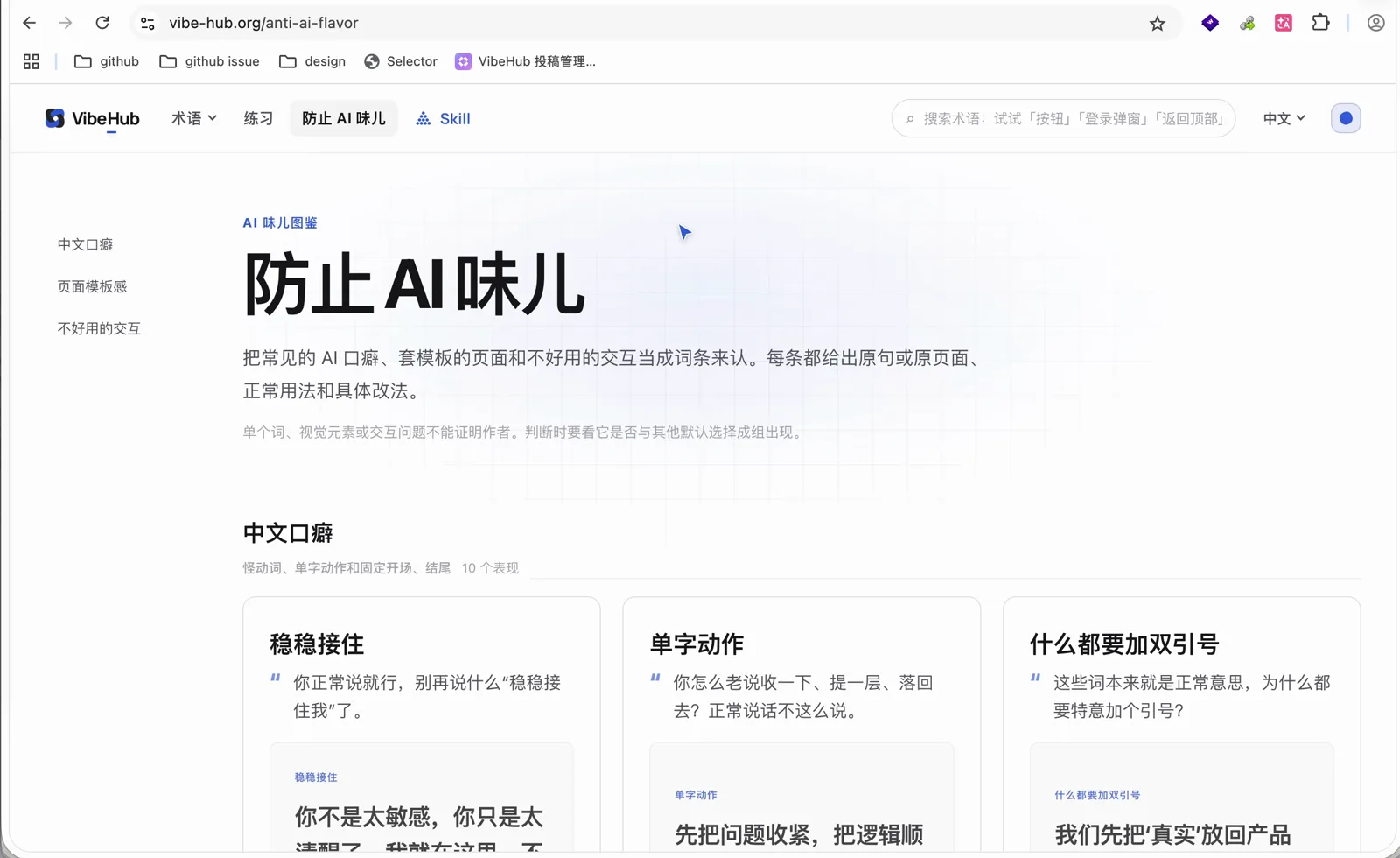Open the 中文 language dropdown

point(1284,118)
